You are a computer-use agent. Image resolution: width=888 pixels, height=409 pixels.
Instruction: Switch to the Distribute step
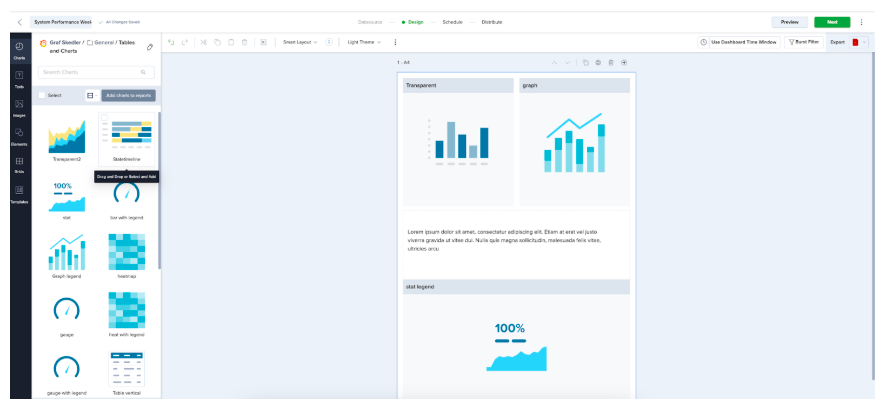pos(491,21)
